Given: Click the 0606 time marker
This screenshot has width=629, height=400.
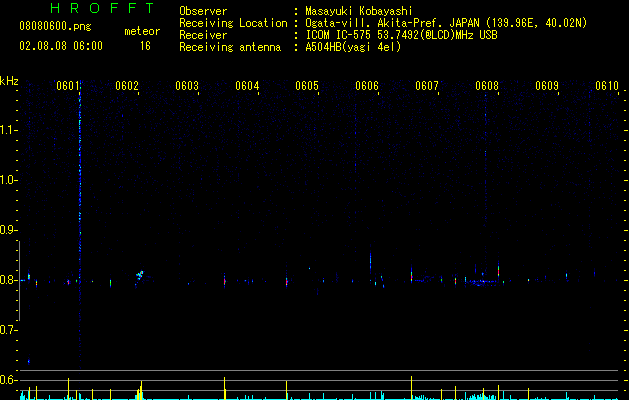Looking at the screenshot, I should pos(367,86).
